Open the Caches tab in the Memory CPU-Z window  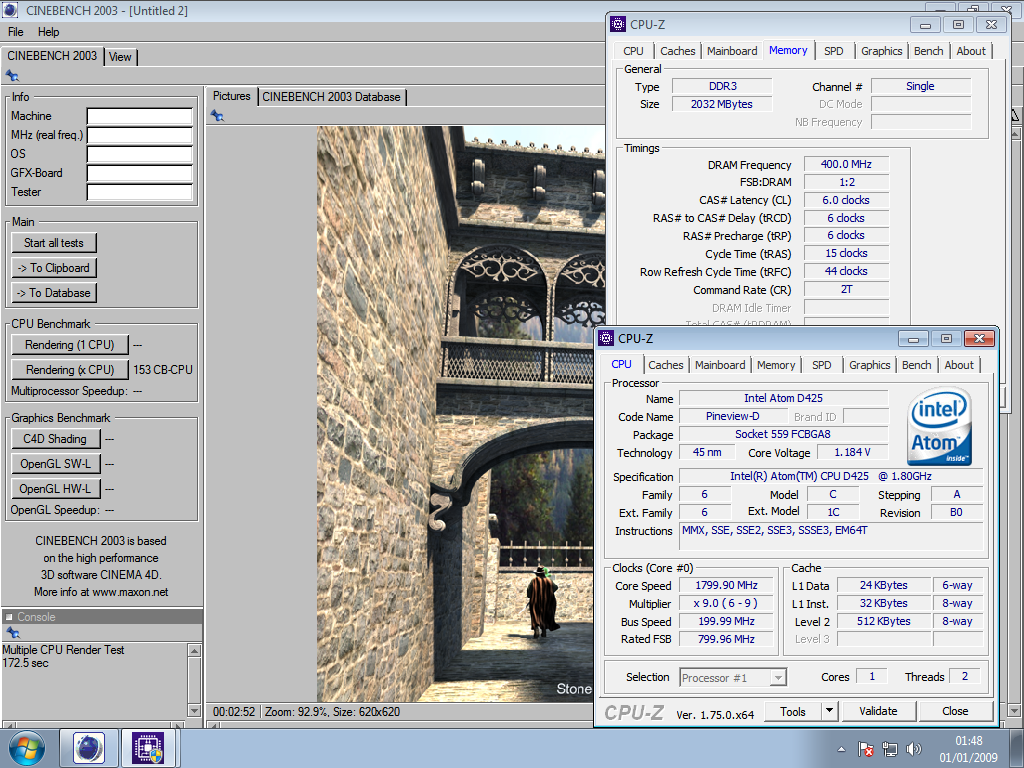click(677, 51)
